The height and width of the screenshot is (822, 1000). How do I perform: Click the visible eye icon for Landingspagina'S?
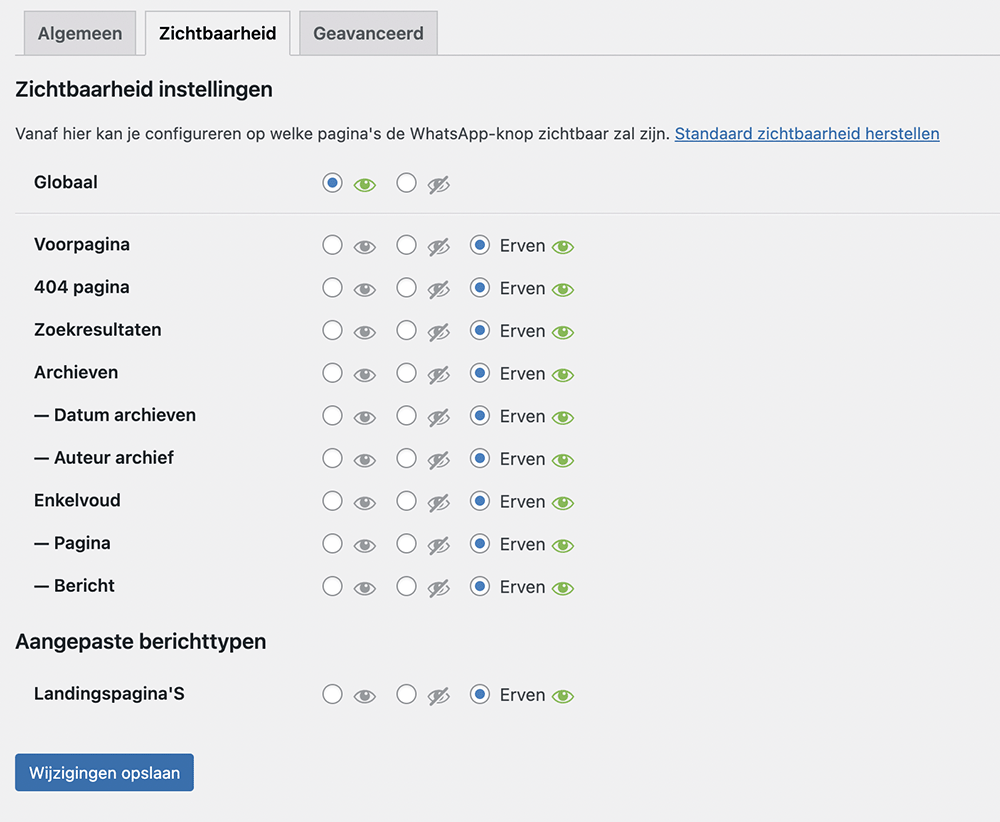tap(365, 696)
